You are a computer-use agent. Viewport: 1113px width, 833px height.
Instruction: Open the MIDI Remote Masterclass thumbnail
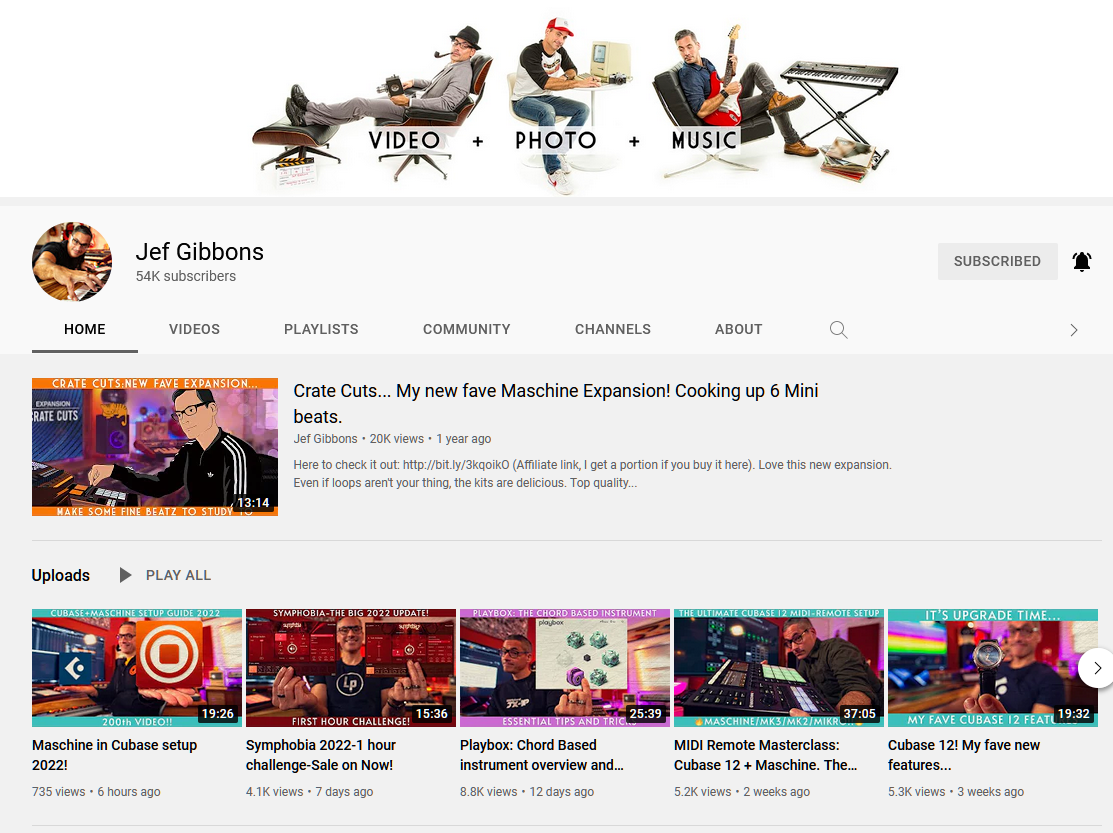point(779,668)
